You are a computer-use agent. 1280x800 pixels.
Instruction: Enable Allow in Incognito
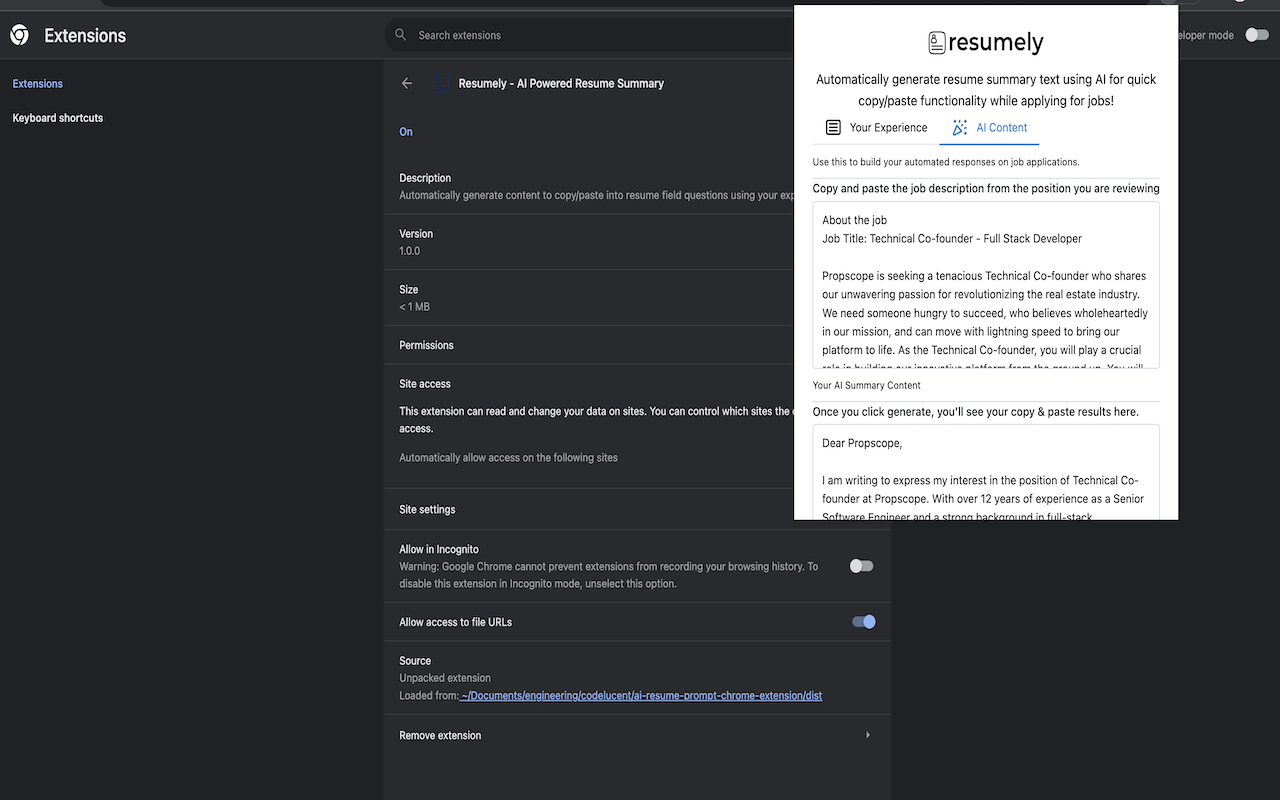tap(861, 566)
